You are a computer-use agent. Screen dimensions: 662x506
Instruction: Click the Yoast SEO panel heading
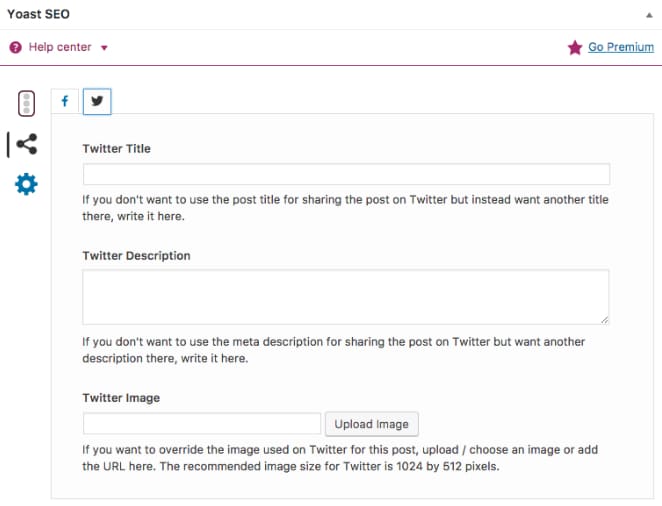pyautogui.click(x=38, y=16)
